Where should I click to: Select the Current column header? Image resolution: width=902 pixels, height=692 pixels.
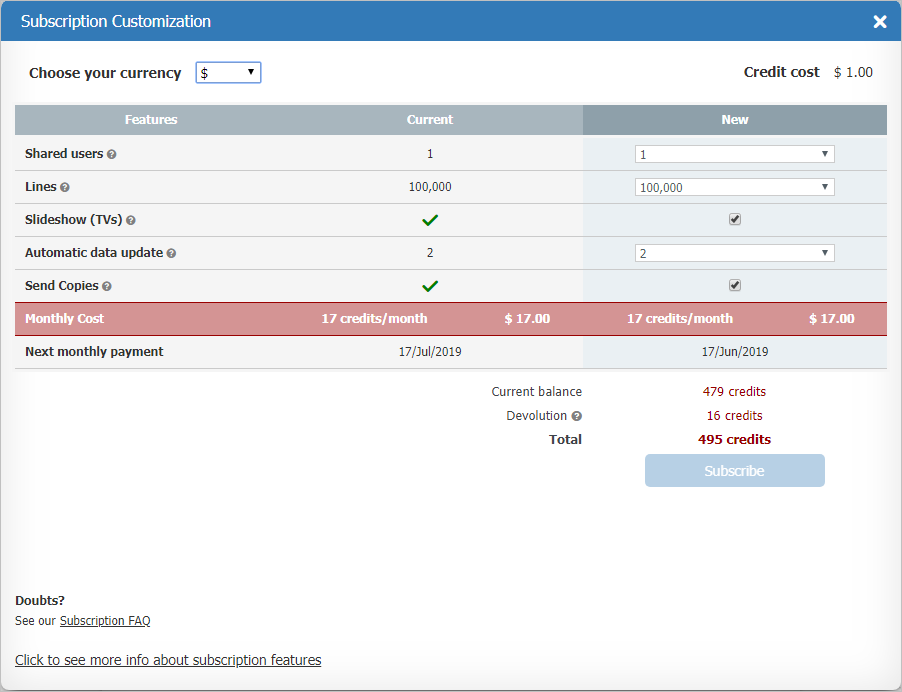(430, 119)
